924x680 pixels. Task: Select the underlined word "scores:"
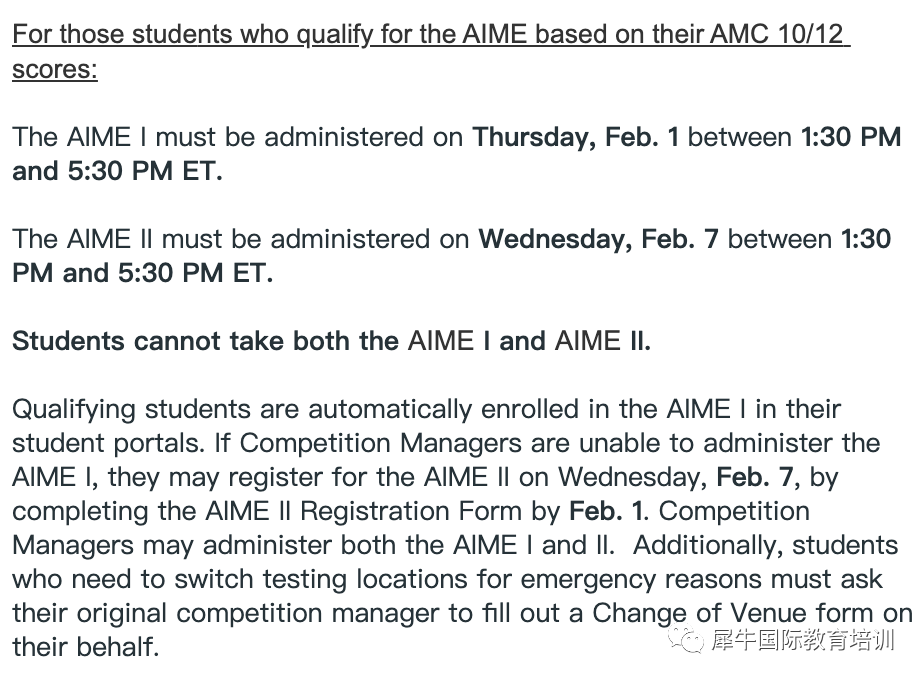(x=55, y=70)
